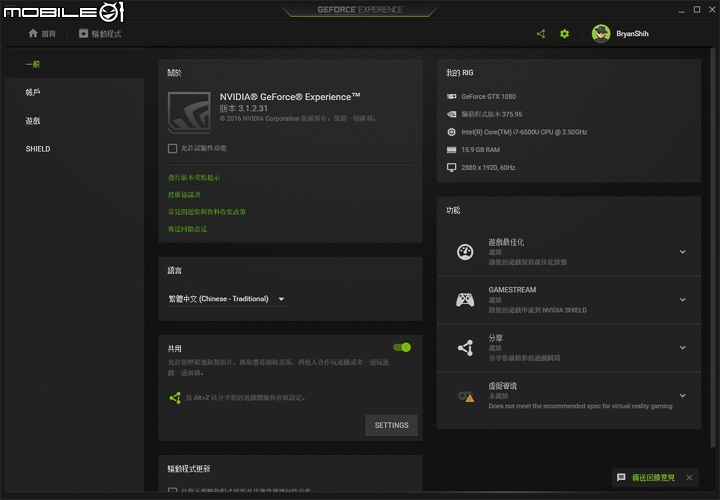Screen dimensions: 720x500
Task: Open settings gear icon in top bar
Action: (564, 34)
